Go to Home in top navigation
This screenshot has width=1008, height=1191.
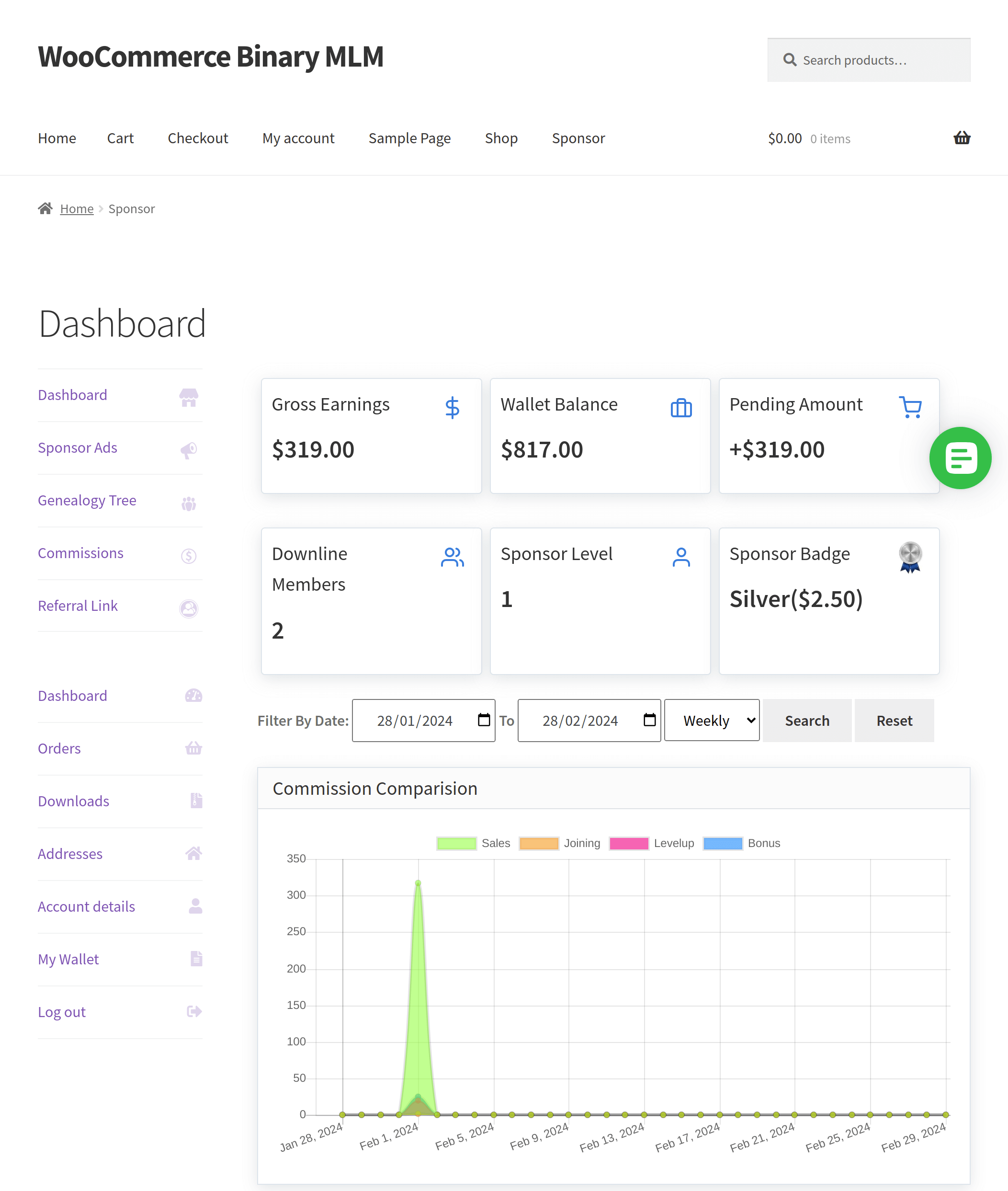57,138
